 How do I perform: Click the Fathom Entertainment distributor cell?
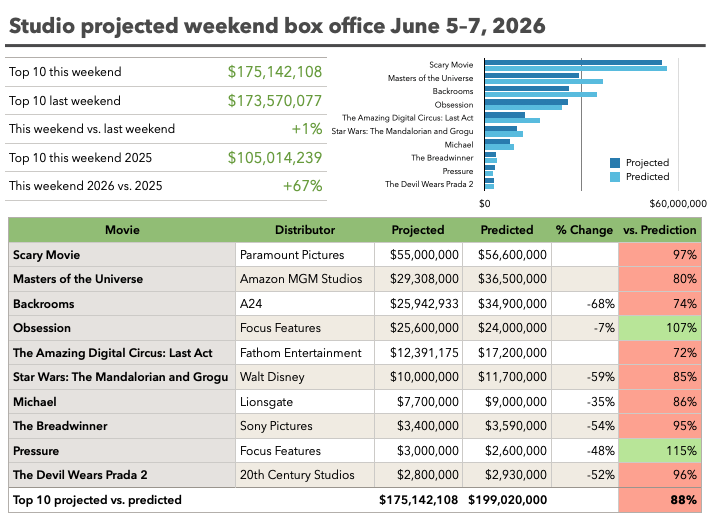pos(305,353)
